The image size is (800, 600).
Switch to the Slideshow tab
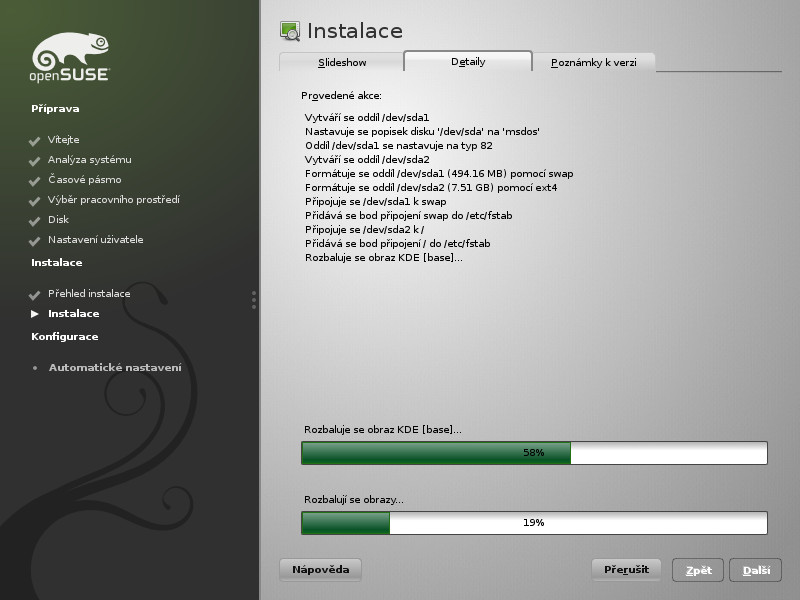(x=342, y=62)
